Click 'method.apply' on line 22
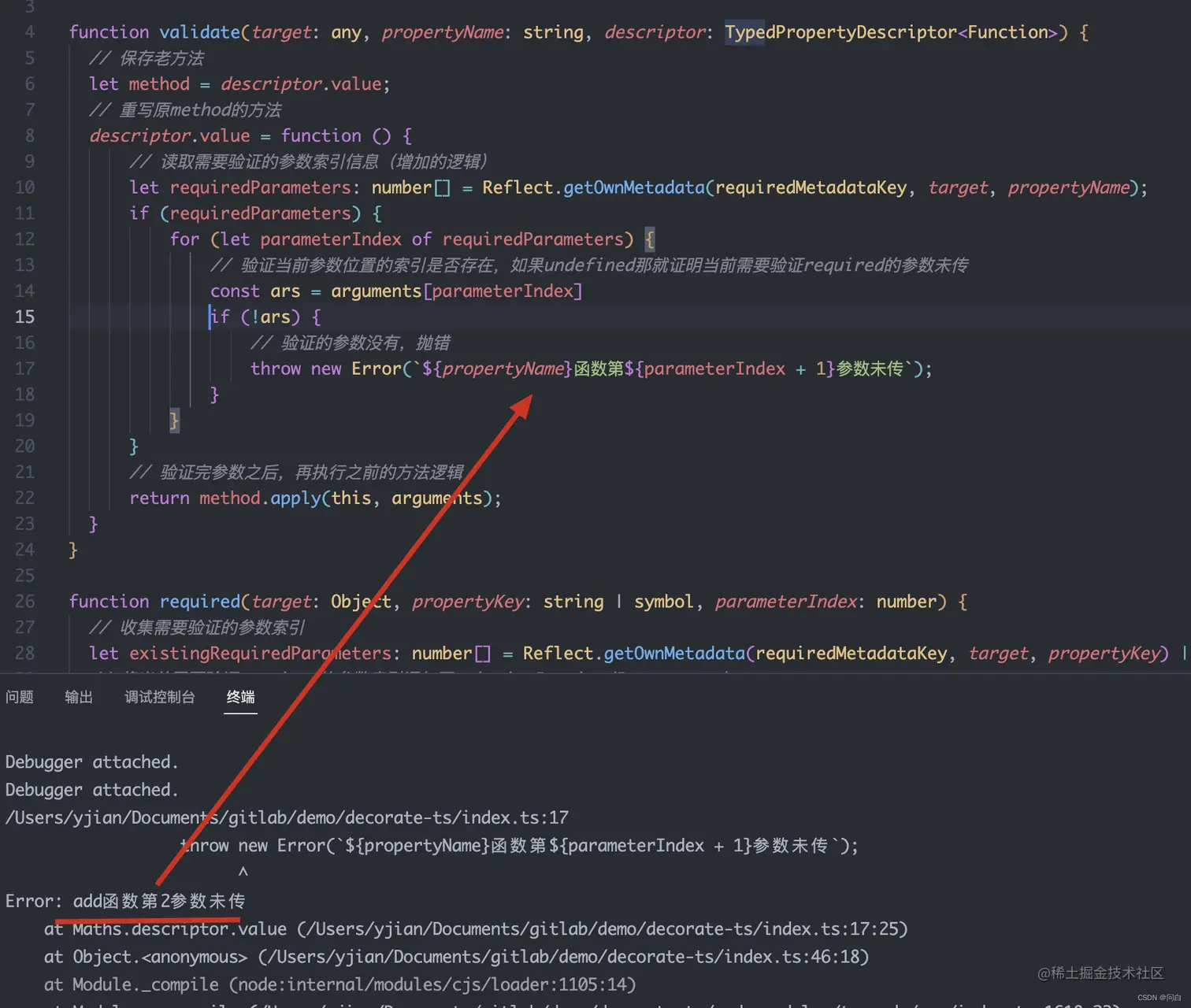The height and width of the screenshot is (1008, 1191). 260,498
